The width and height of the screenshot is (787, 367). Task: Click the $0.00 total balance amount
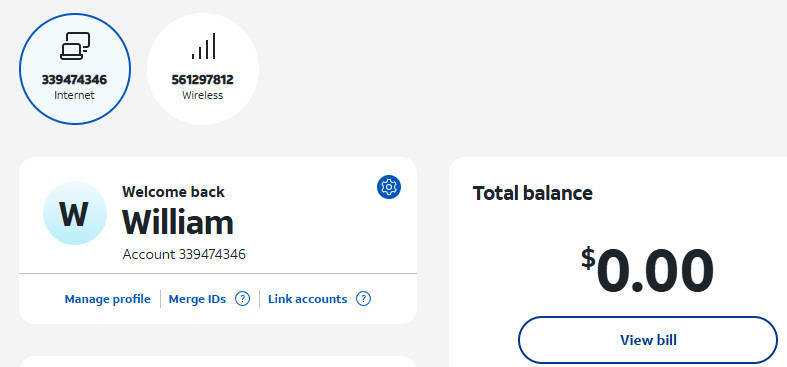647,271
